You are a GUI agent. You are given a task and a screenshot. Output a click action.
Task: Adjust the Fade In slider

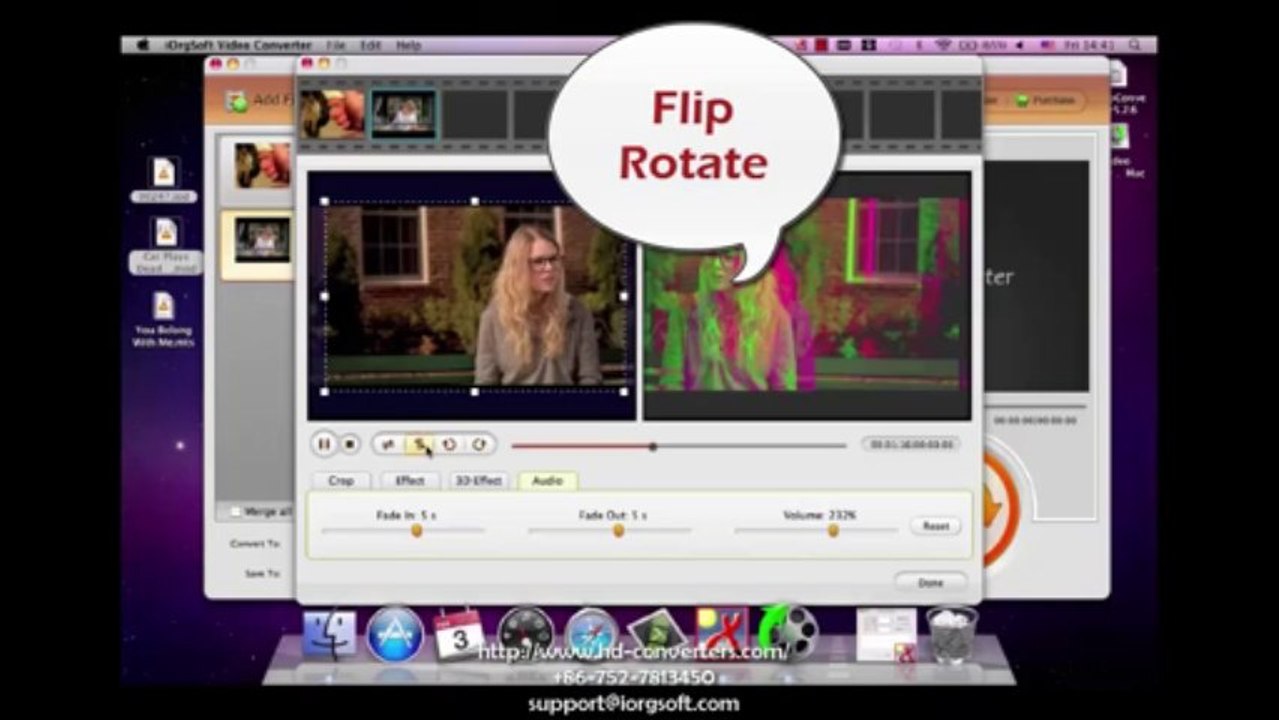(405, 531)
